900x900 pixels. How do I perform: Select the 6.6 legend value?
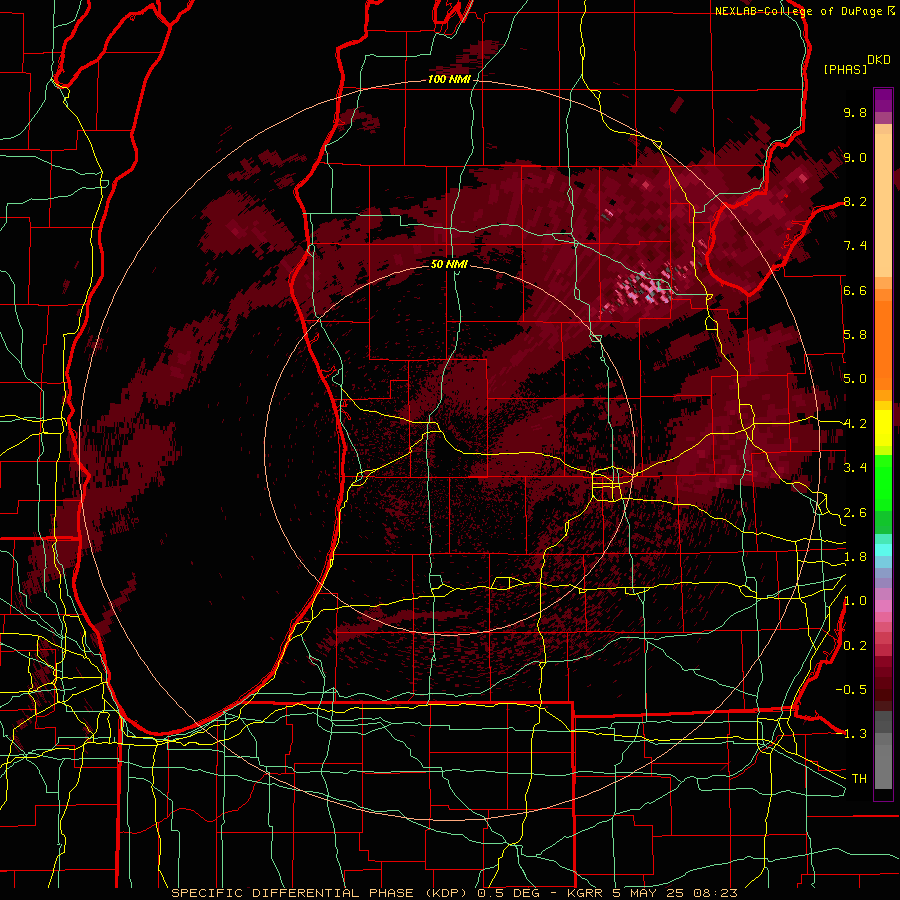[855, 290]
